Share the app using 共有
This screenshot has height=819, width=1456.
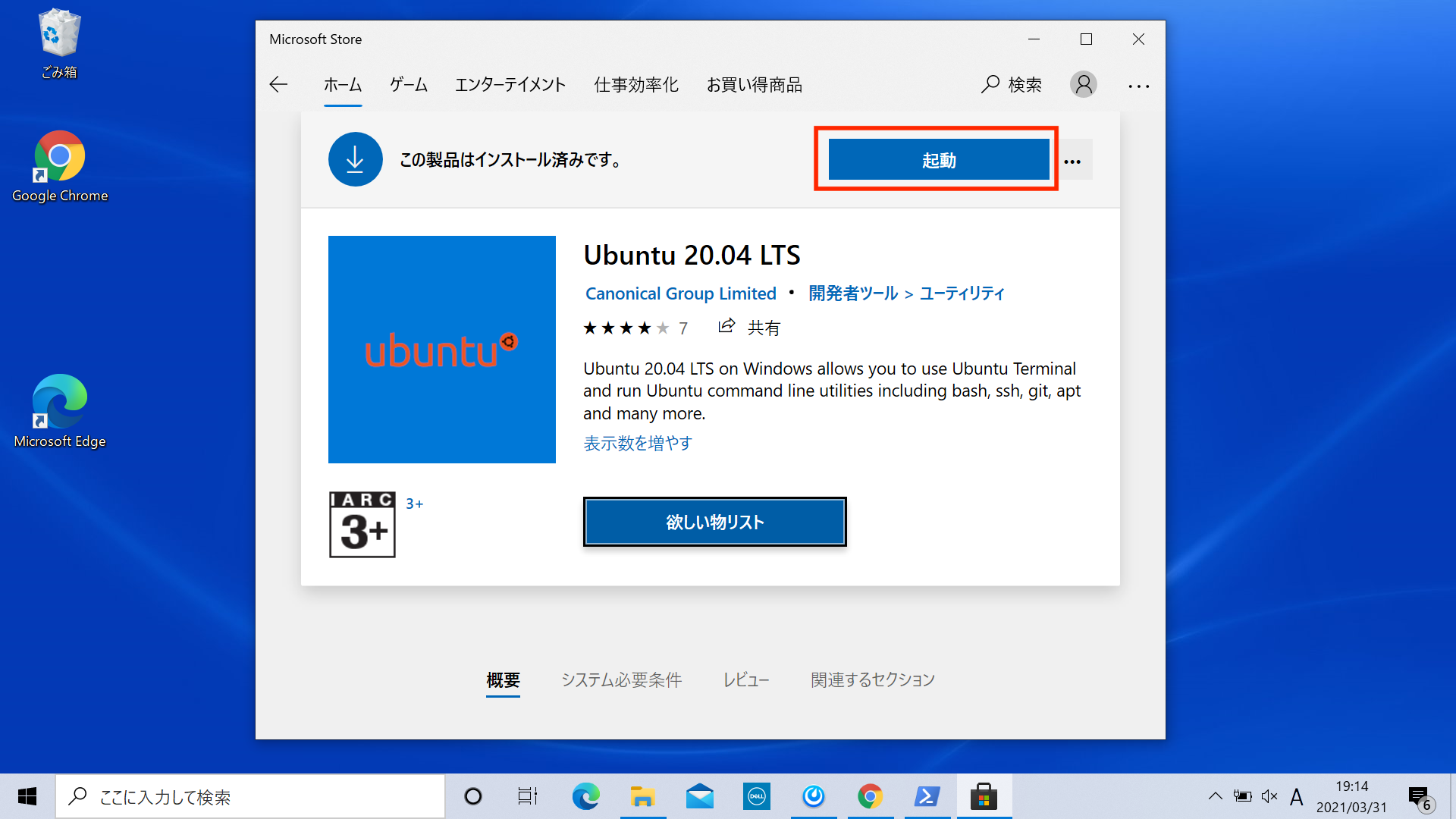pos(749,328)
